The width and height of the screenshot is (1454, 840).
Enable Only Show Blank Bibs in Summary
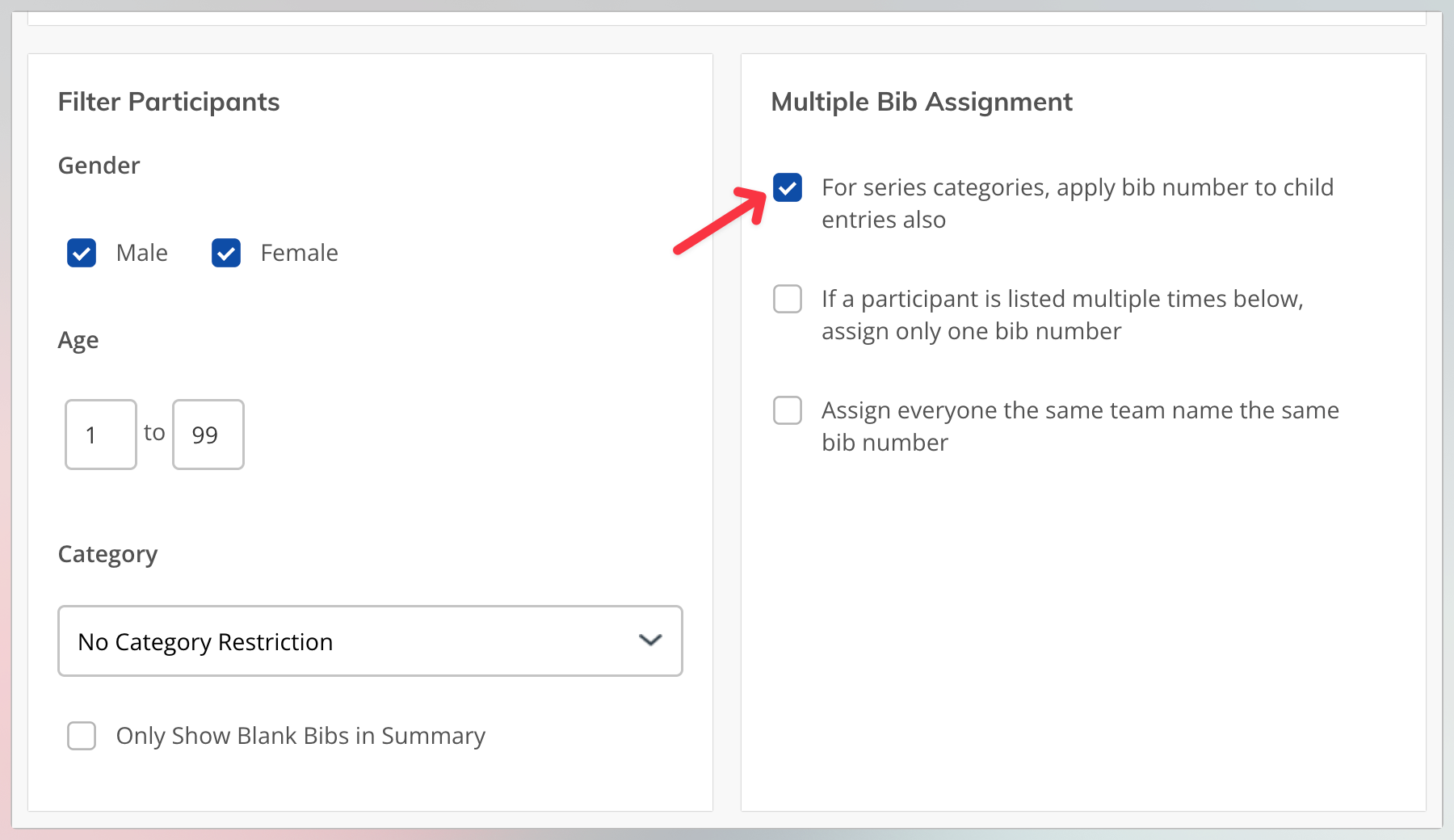click(x=81, y=736)
